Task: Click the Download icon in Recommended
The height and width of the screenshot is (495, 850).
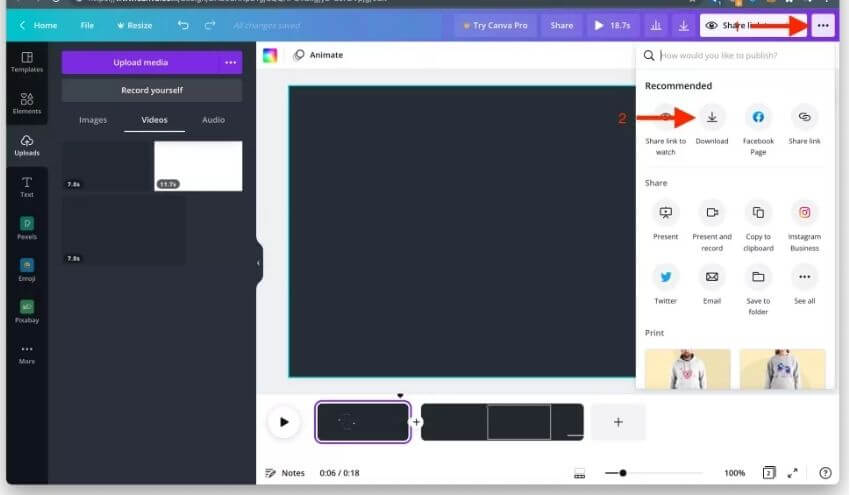Action: point(712,117)
